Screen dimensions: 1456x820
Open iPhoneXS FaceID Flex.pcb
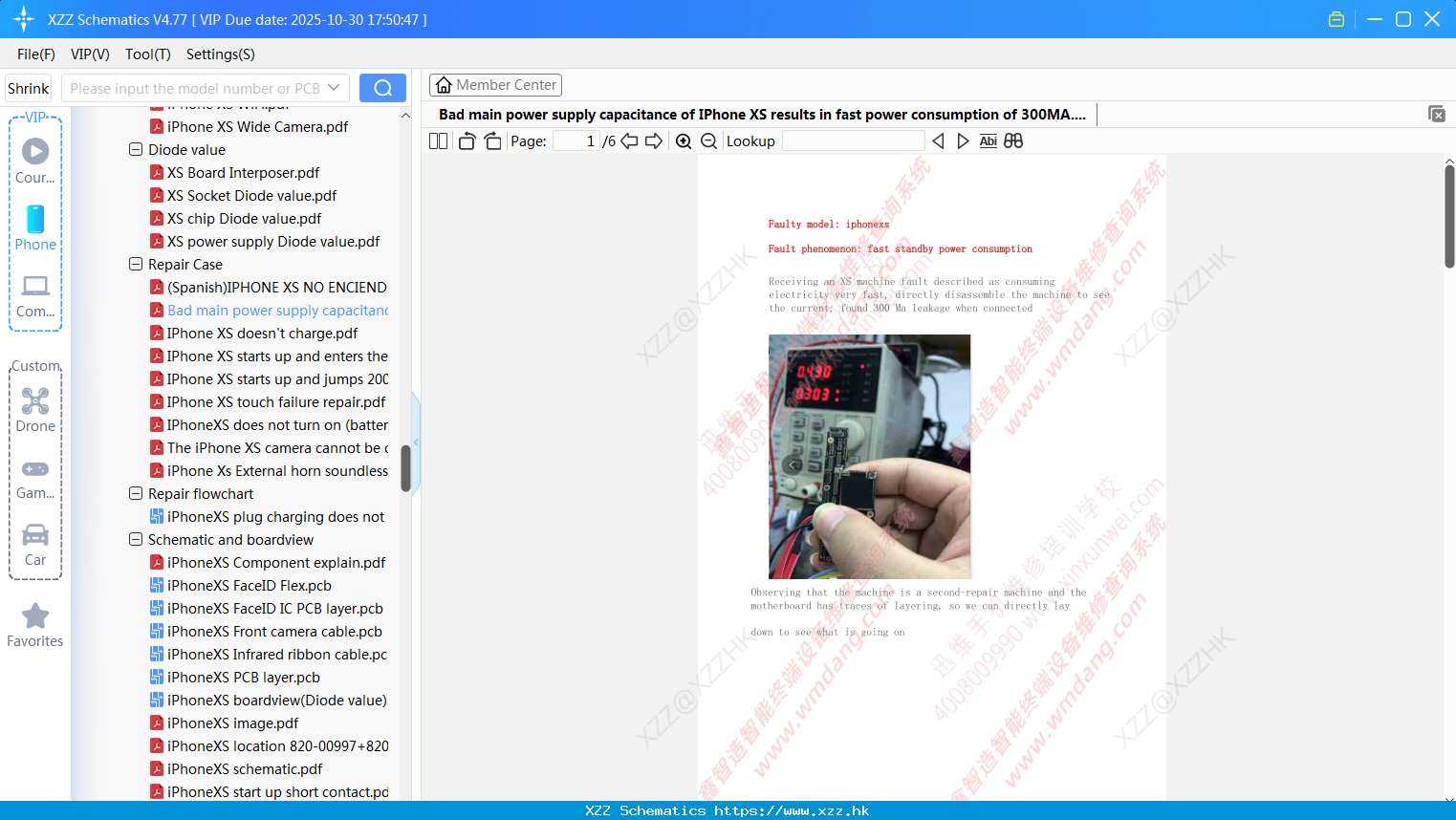point(241,586)
